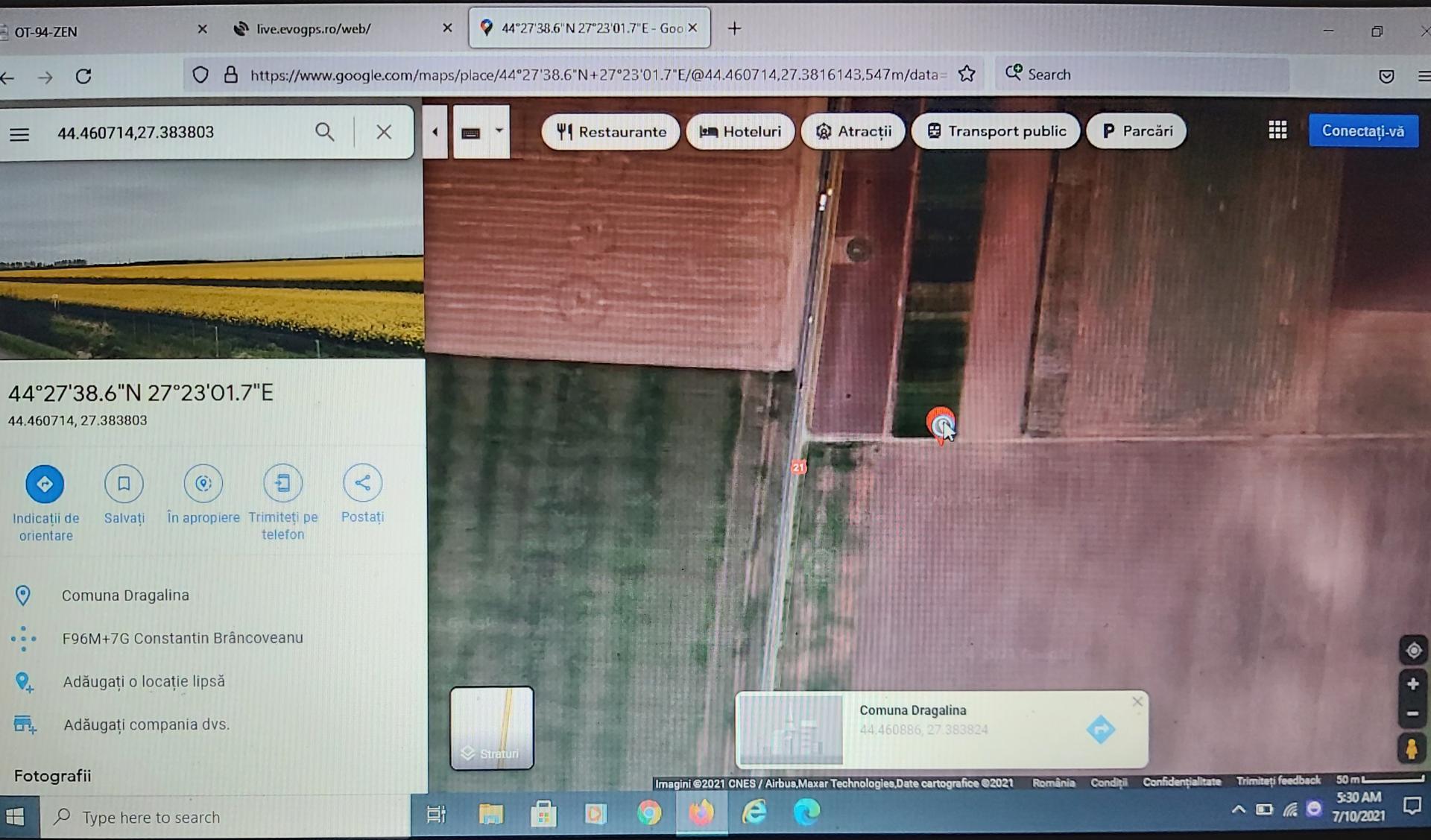Click the my location target button
This screenshot has height=840, width=1431.
1413,651
